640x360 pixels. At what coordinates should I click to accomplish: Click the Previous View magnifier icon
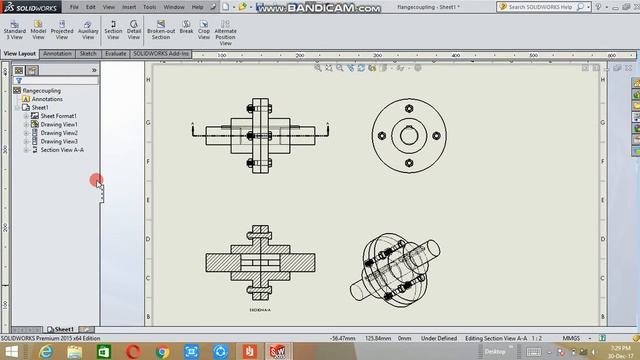[x=340, y=68]
